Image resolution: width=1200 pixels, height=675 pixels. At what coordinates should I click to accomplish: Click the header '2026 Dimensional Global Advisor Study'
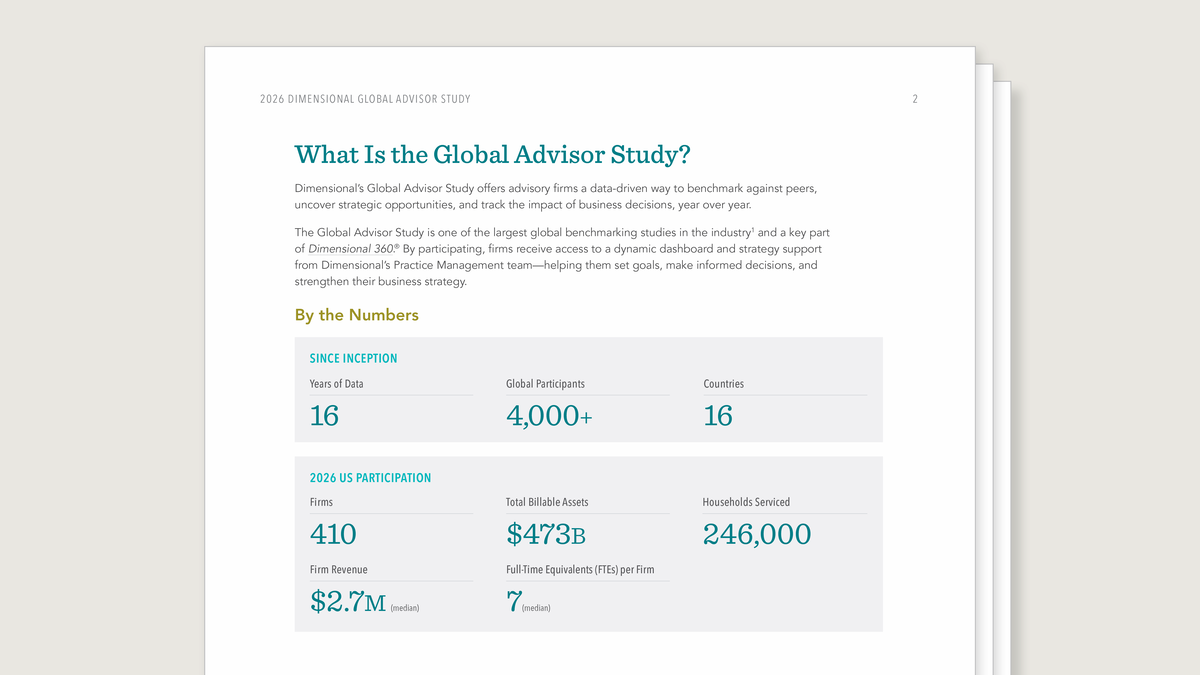tap(365, 99)
